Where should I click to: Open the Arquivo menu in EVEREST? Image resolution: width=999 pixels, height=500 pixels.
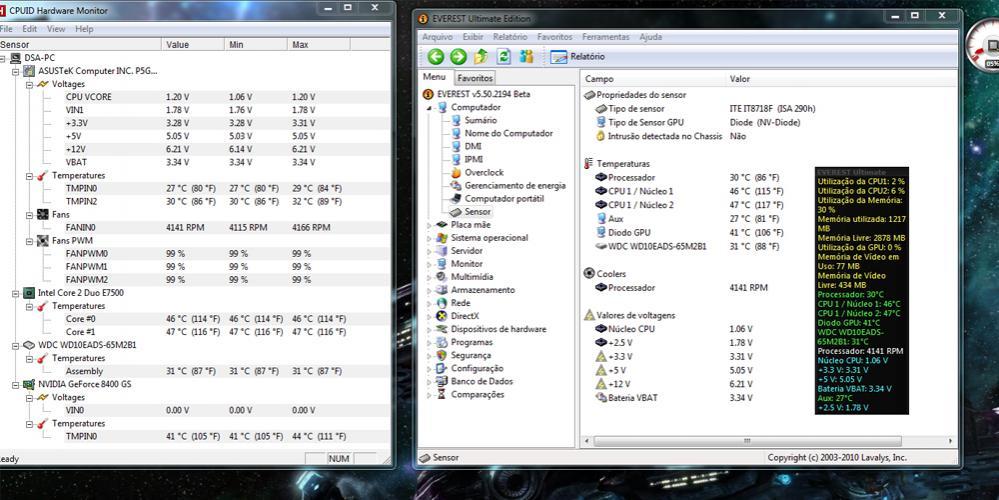click(x=437, y=37)
